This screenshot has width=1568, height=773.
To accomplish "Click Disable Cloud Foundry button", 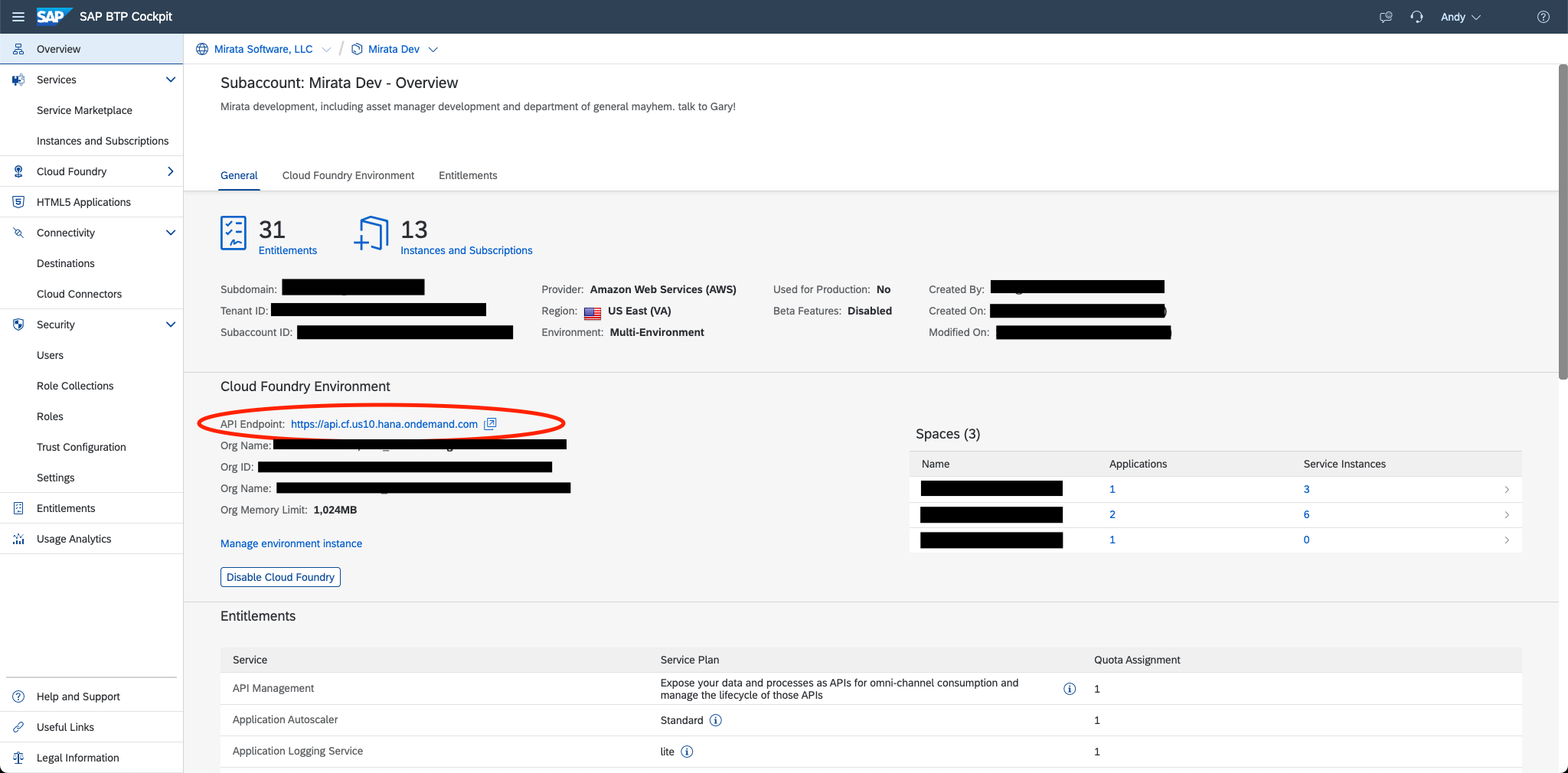I will (x=280, y=577).
